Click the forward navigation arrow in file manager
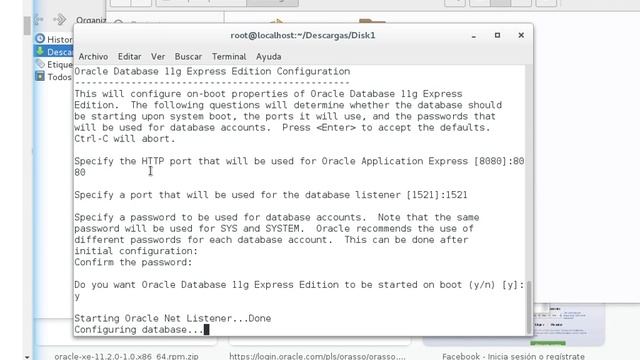Image resolution: width=640 pixels, height=360 pixels. [60, 19]
